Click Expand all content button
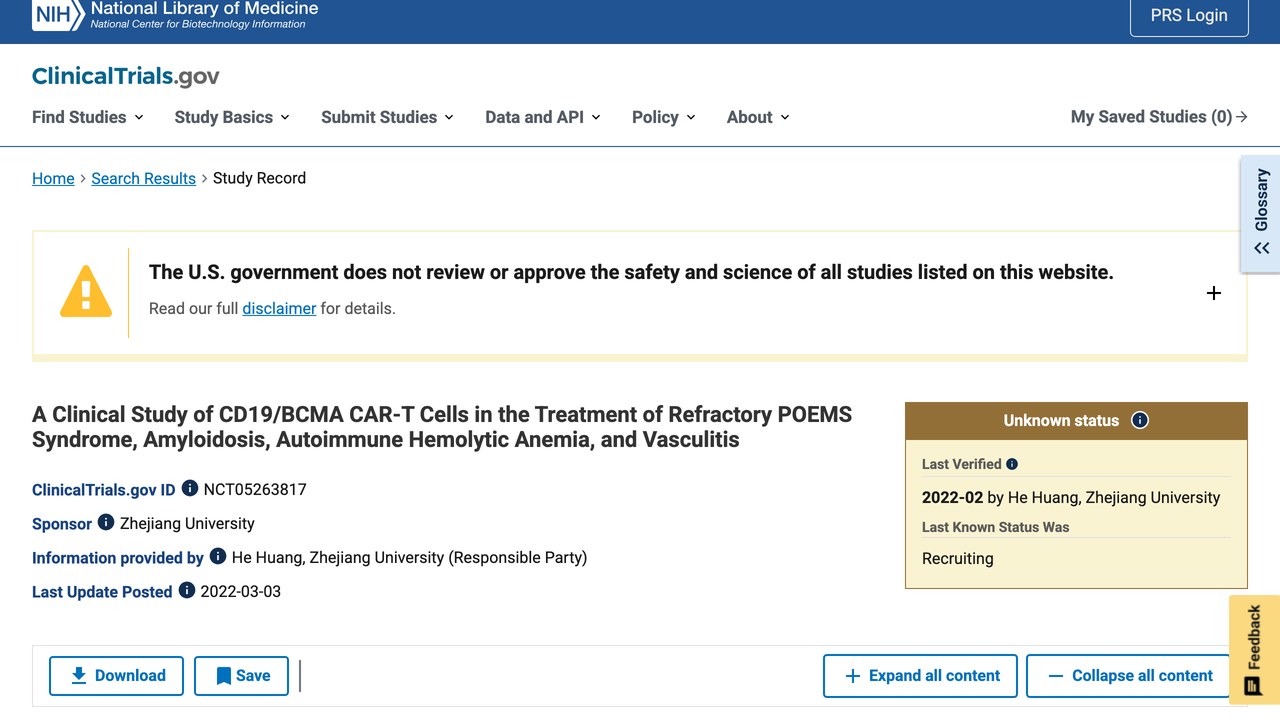 pyautogui.click(x=920, y=676)
